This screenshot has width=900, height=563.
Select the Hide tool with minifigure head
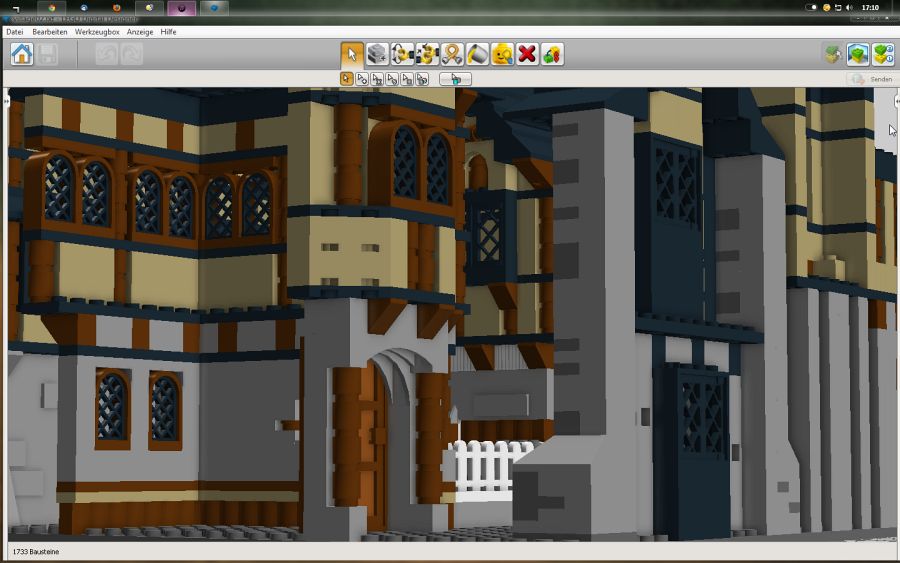[x=502, y=54]
